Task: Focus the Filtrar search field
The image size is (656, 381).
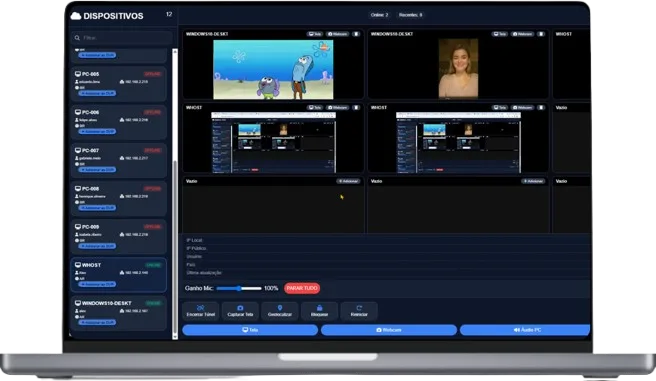Action: [121, 38]
